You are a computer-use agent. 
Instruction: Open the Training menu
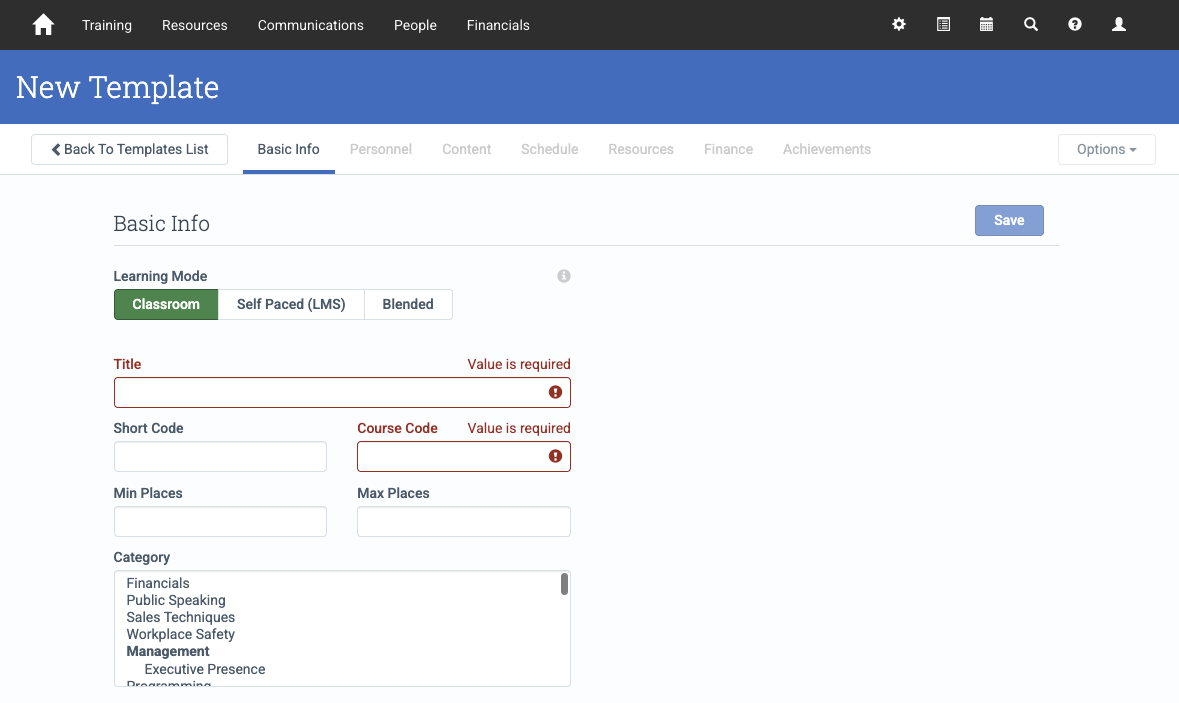click(x=107, y=25)
